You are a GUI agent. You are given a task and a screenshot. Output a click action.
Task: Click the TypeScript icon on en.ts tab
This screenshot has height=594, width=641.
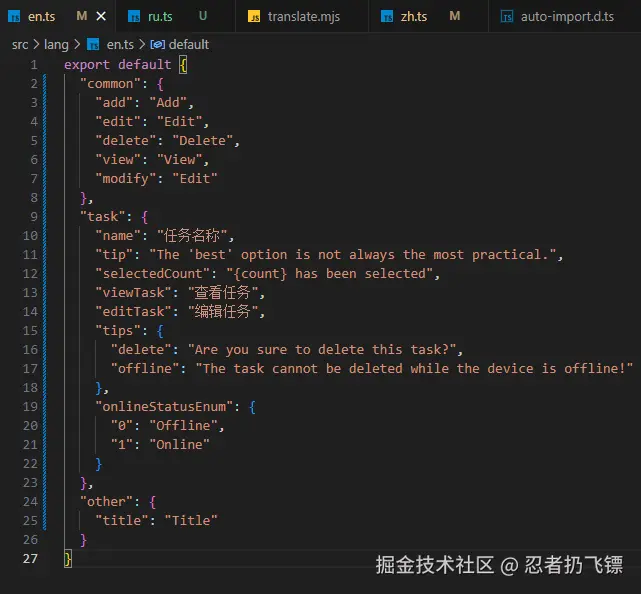(x=14, y=16)
